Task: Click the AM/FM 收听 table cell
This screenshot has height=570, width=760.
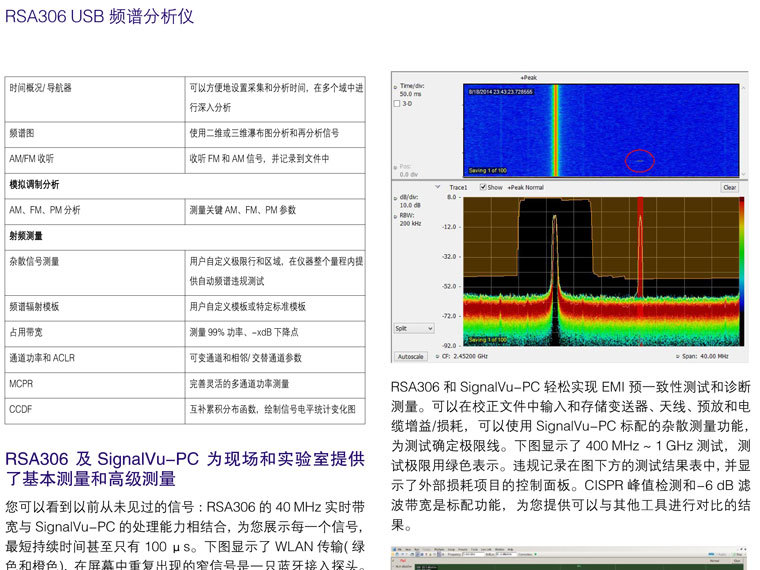Action: (x=95, y=160)
